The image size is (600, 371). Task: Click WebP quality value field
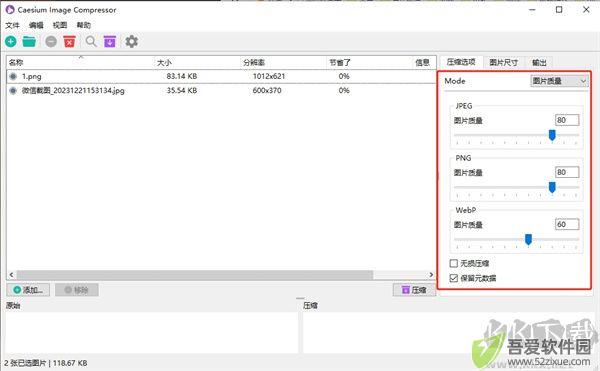tap(567, 224)
